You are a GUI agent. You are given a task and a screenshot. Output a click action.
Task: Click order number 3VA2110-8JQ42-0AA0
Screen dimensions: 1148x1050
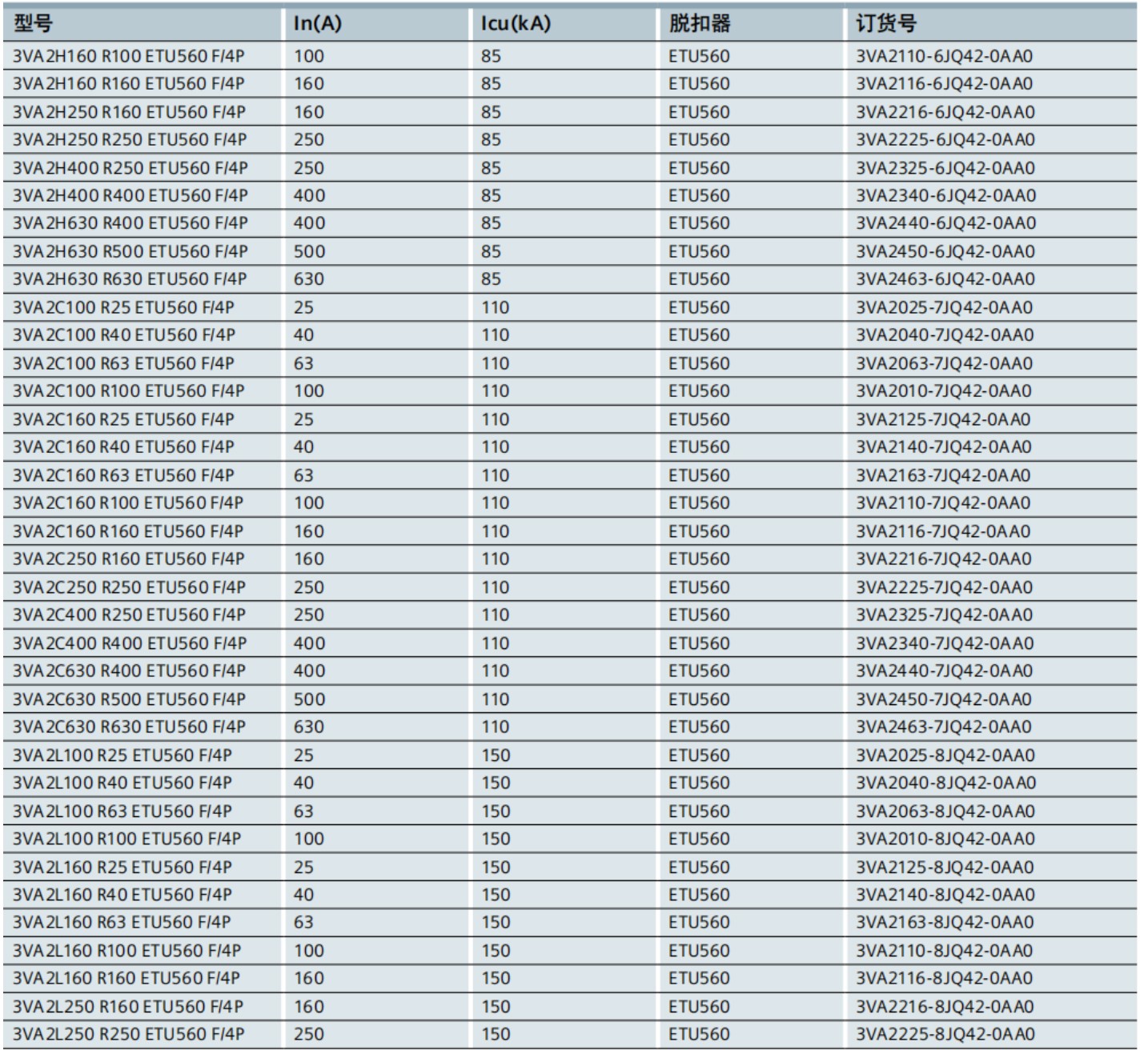pyautogui.click(x=945, y=951)
